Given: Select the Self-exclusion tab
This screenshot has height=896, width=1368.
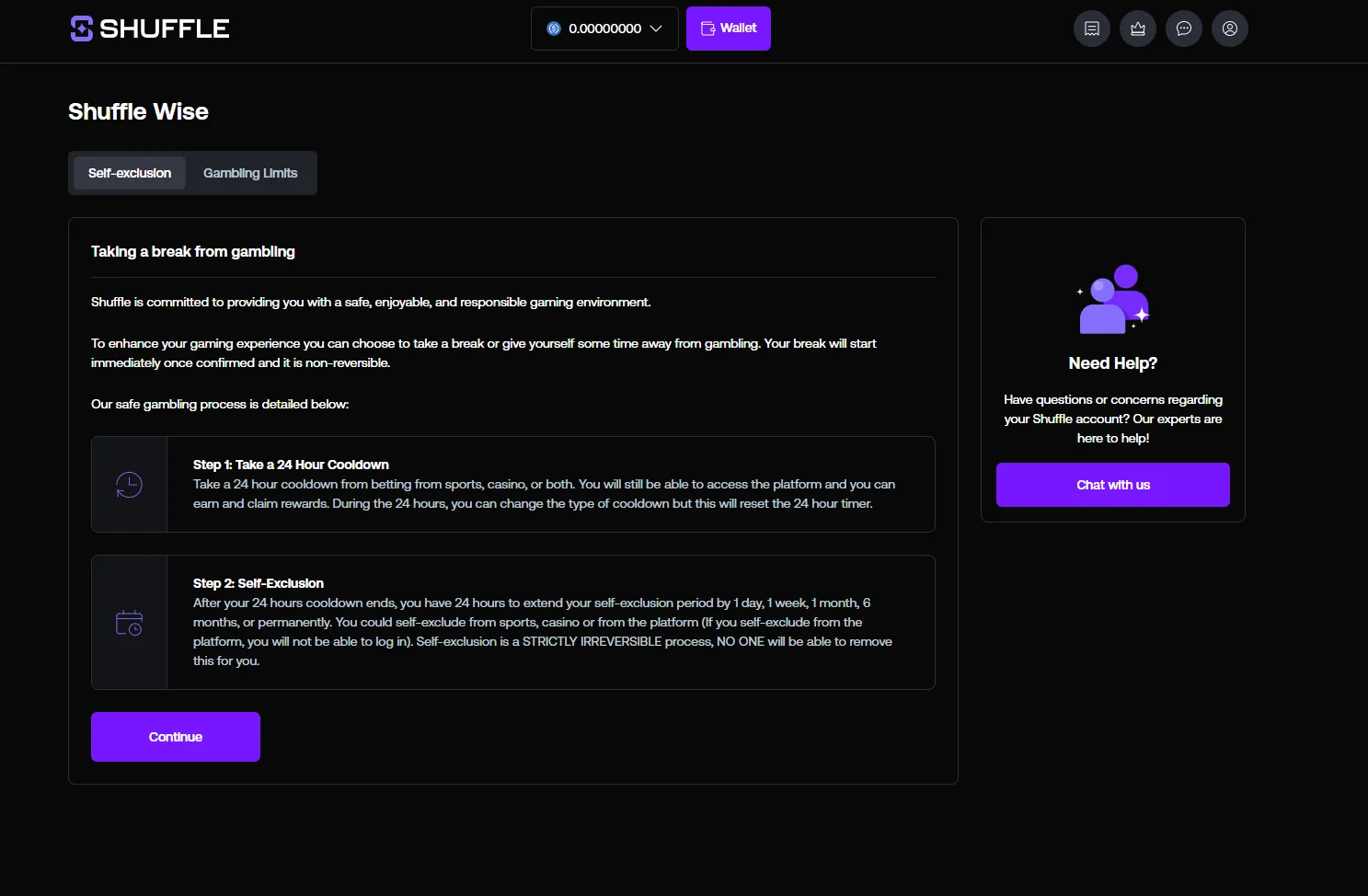Looking at the screenshot, I should [130, 173].
